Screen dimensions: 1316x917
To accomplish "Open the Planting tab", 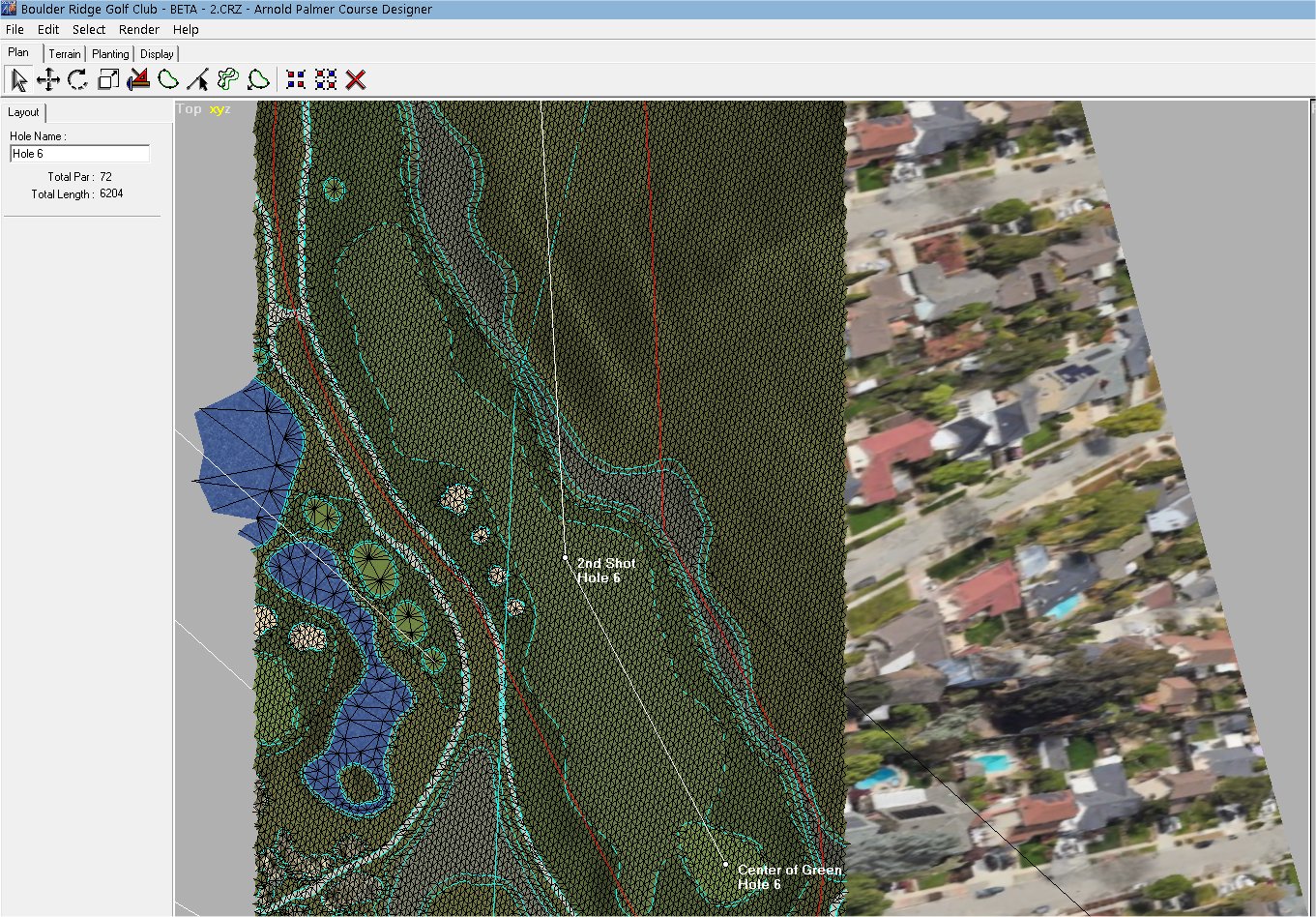I will tap(109, 53).
